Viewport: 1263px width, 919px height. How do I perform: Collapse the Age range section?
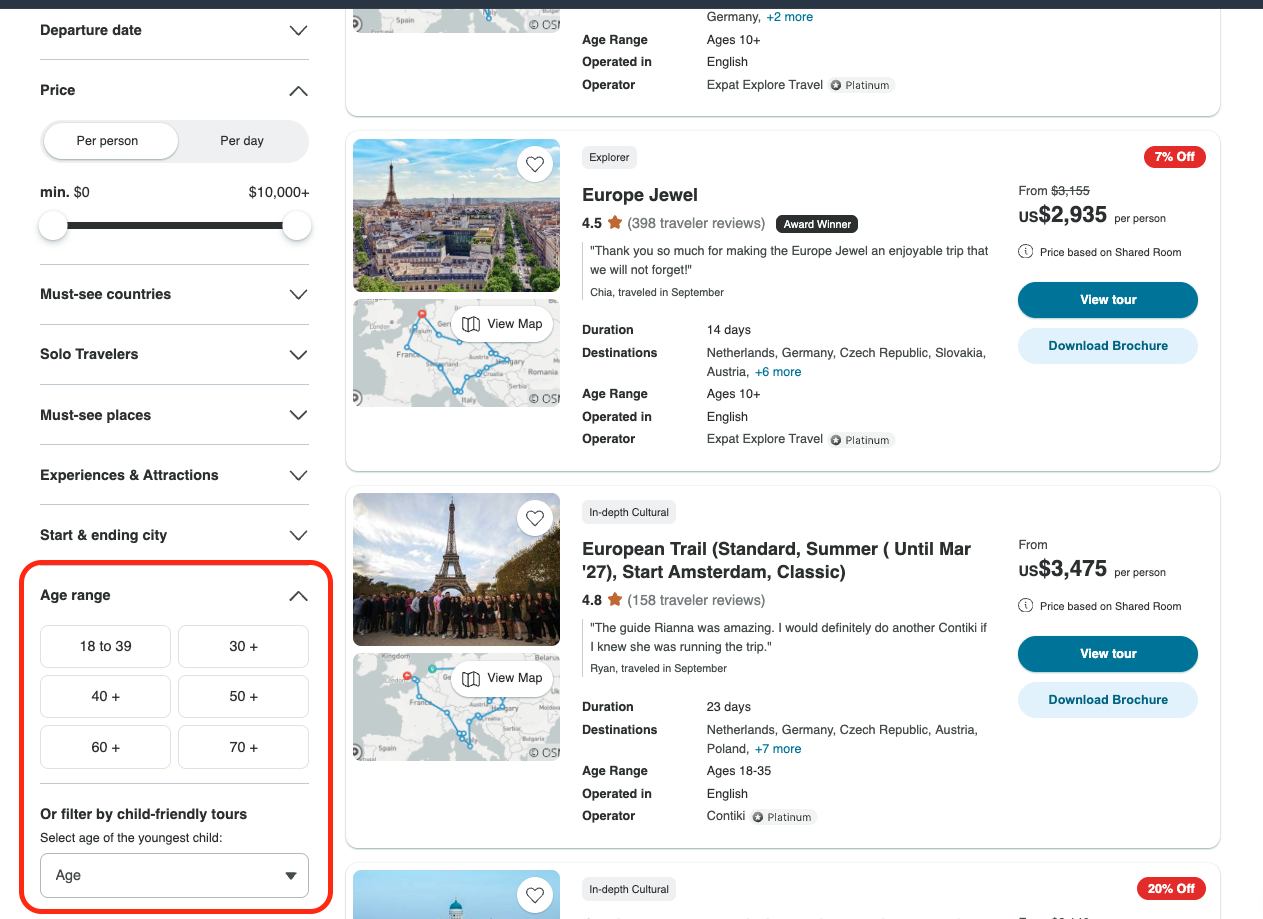click(174, 595)
